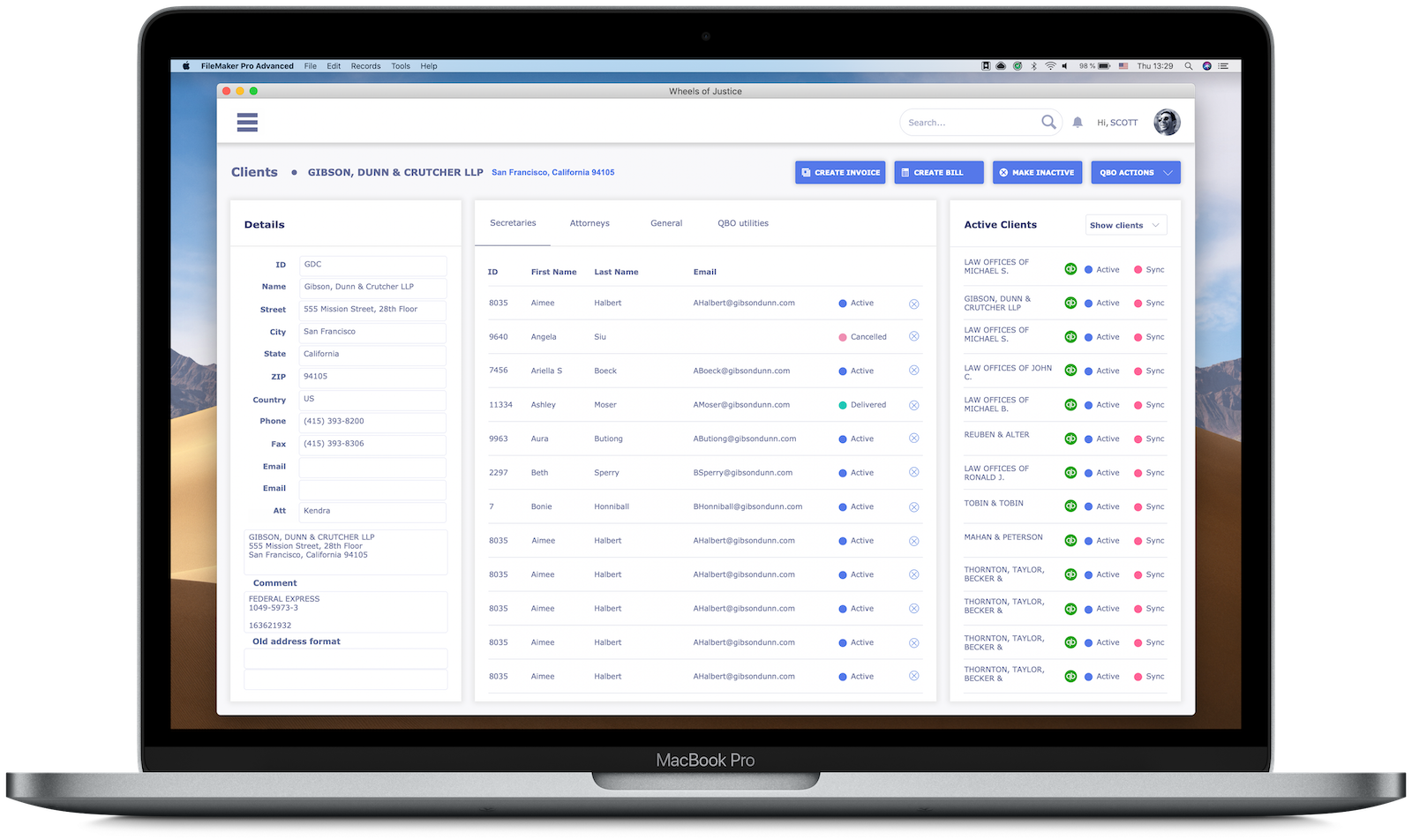Toggle Active status for Gibson, Dunn & Crutcher LLP
The width and height of the screenshot is (1412, 840).
point(1102,303)
